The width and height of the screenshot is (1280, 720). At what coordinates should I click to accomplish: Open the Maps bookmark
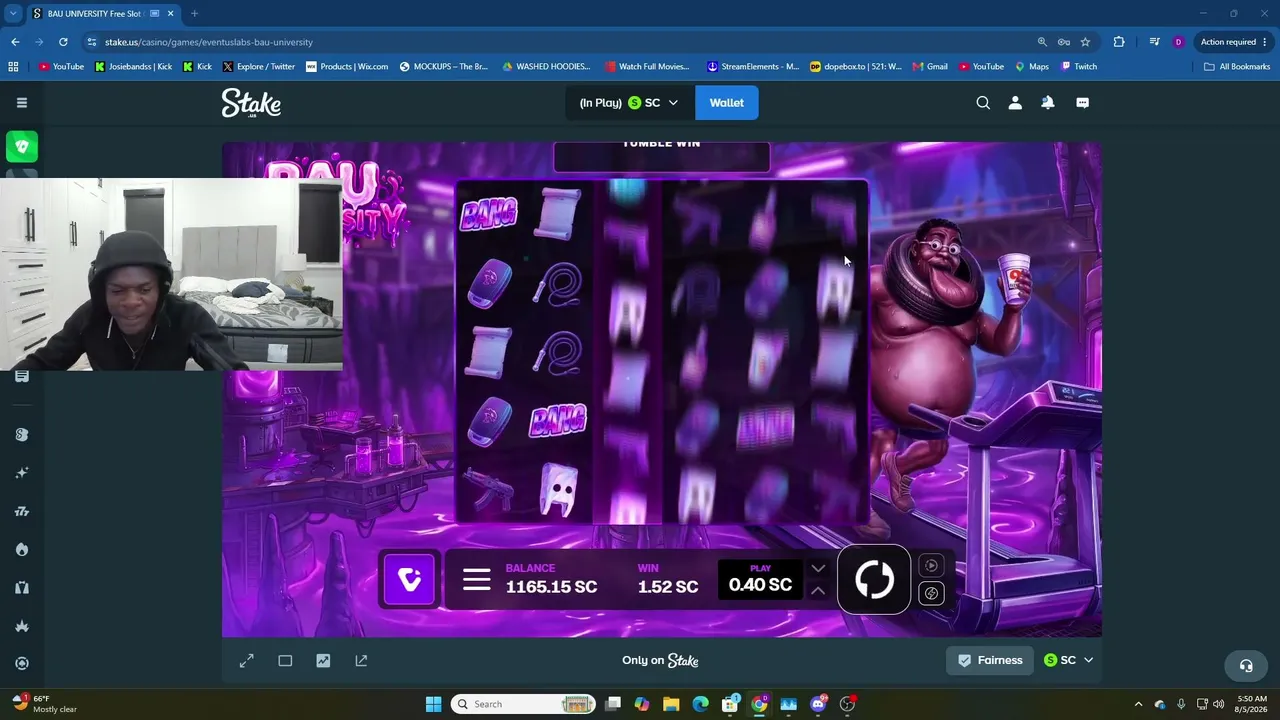click(1032, 67)
